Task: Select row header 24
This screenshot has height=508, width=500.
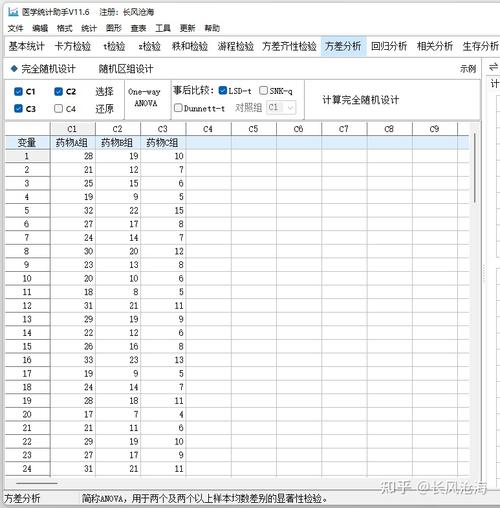Action: 27,468
